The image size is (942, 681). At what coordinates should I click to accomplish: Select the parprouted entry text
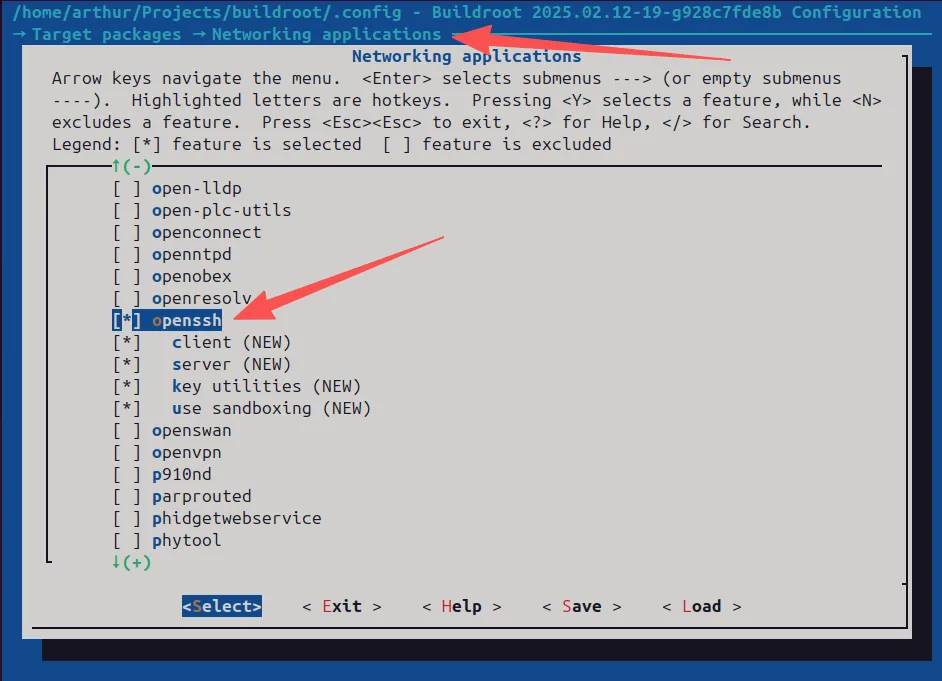[x=201, y=497]
